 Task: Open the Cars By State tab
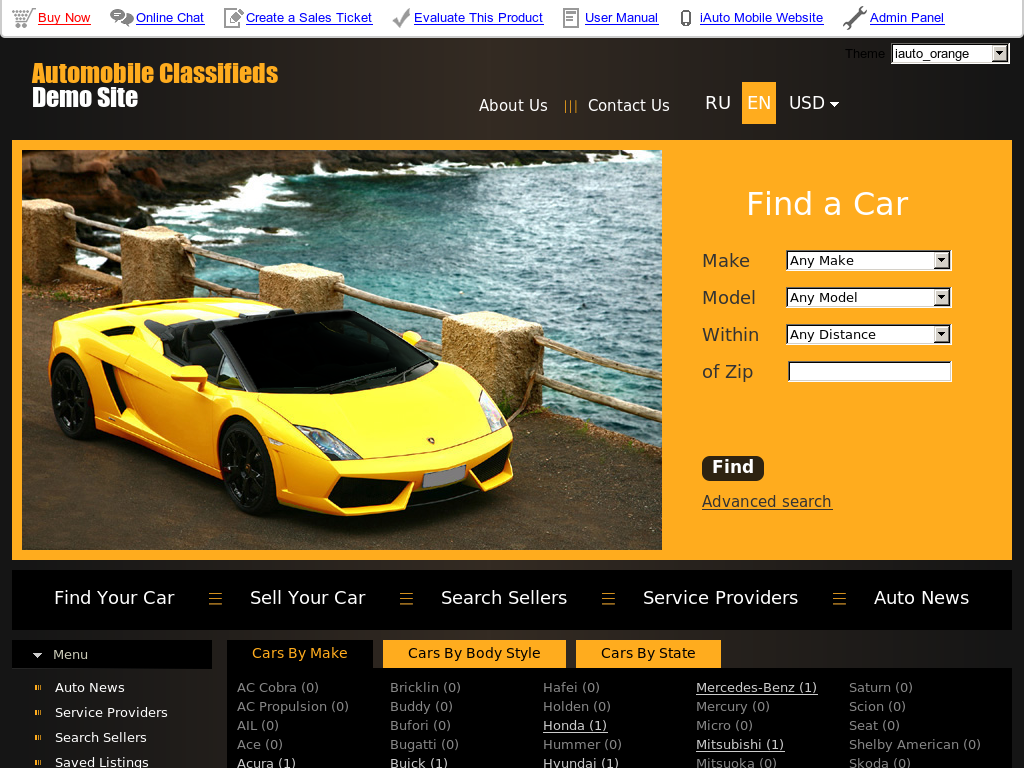tap(648, 653)
